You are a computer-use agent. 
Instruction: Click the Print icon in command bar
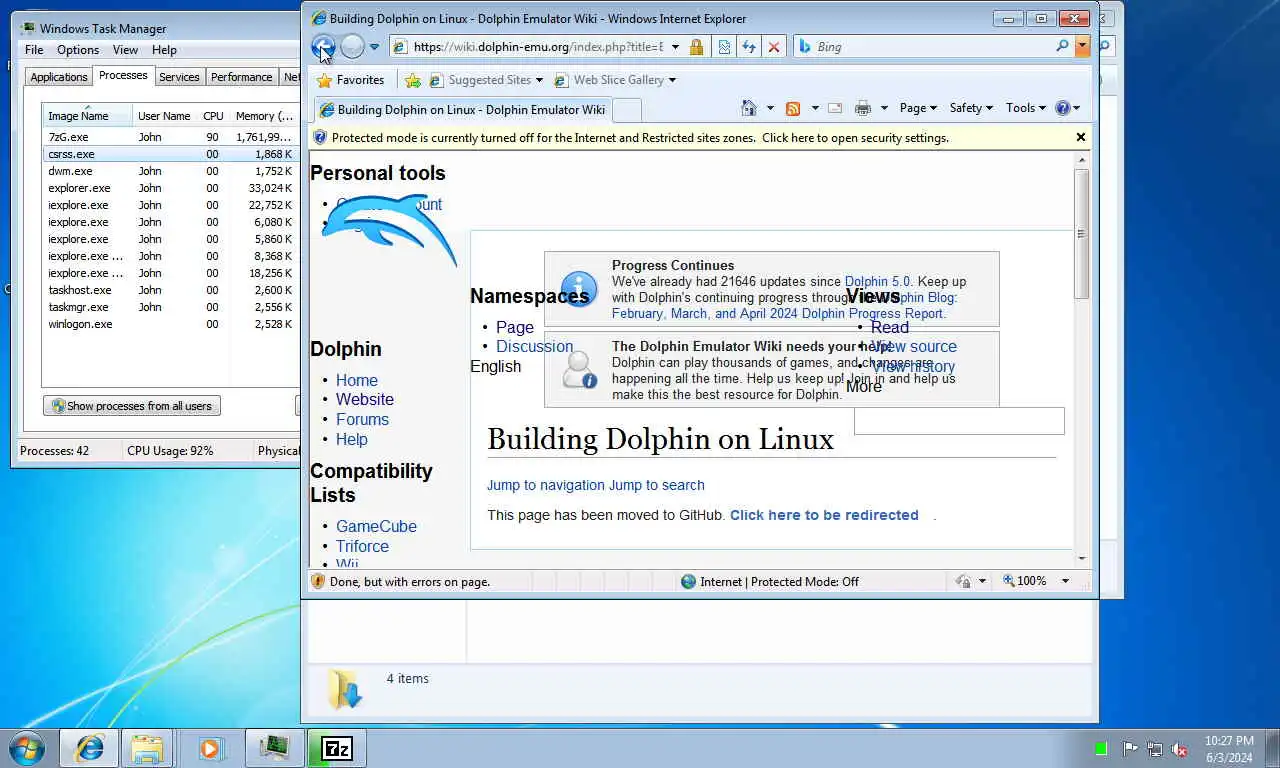pyautogui.click(x=863, y=108)
